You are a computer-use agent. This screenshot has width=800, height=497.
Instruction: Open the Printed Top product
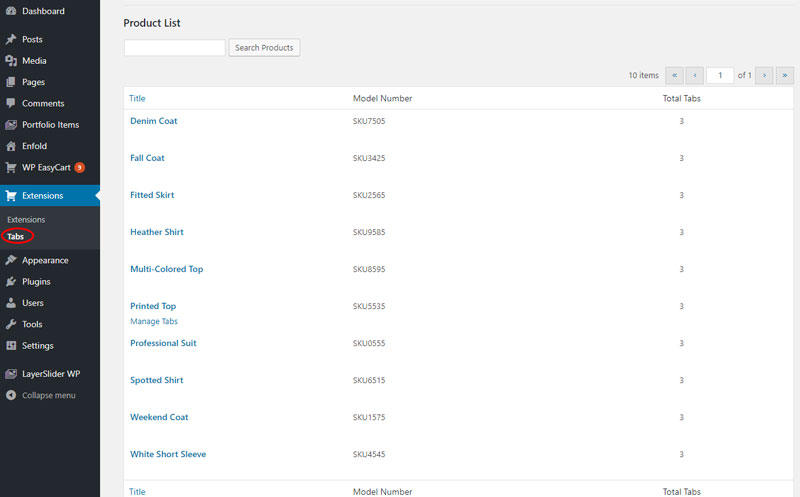click(153, 306)
